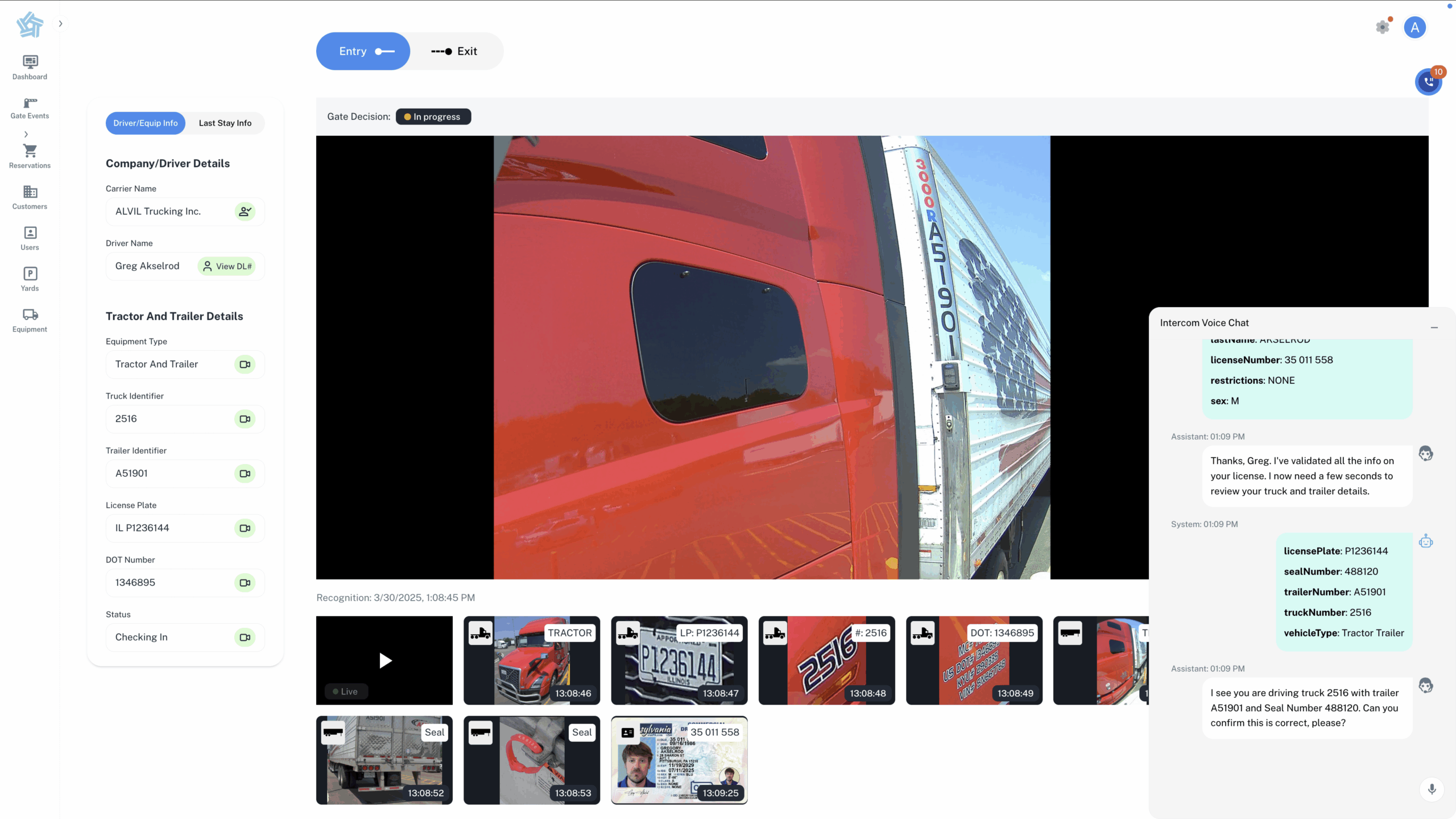Click the DOT Number field 1346895
Image resolution: width=1456 pixels, height=819 pixels.
coord(185,583)
